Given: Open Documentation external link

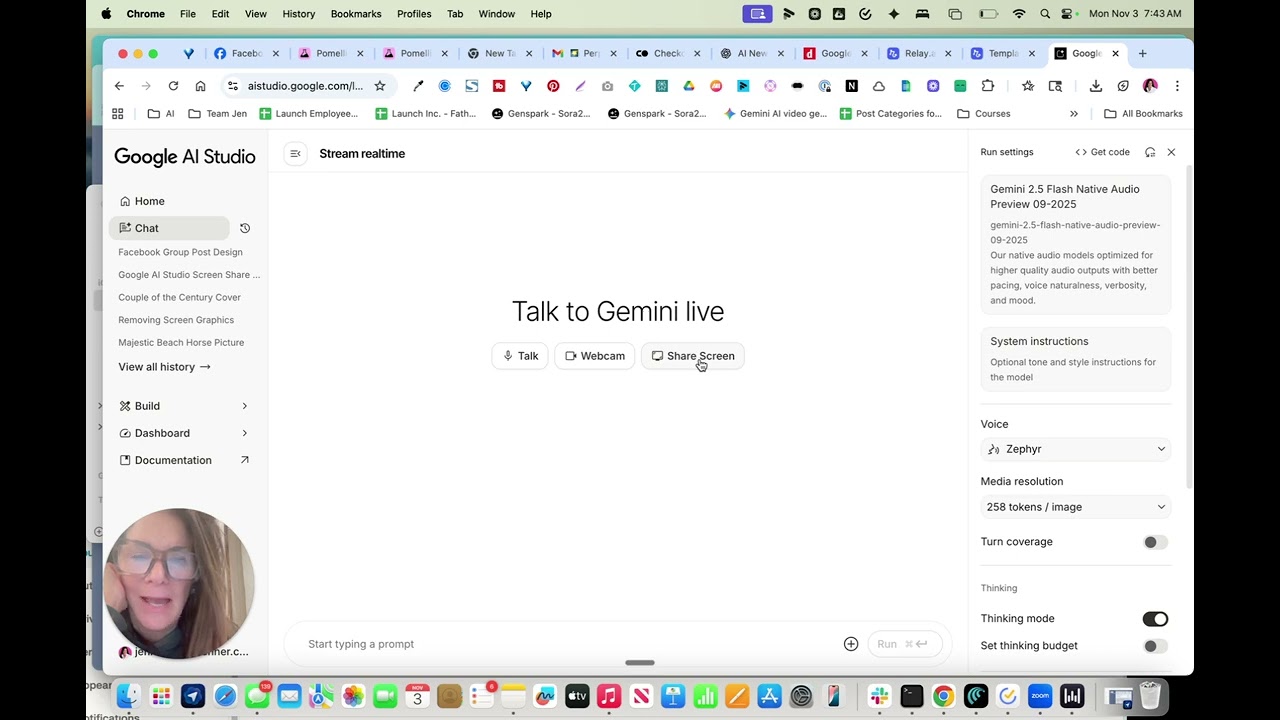Looking at the screenshot, I should click(183, 460).
